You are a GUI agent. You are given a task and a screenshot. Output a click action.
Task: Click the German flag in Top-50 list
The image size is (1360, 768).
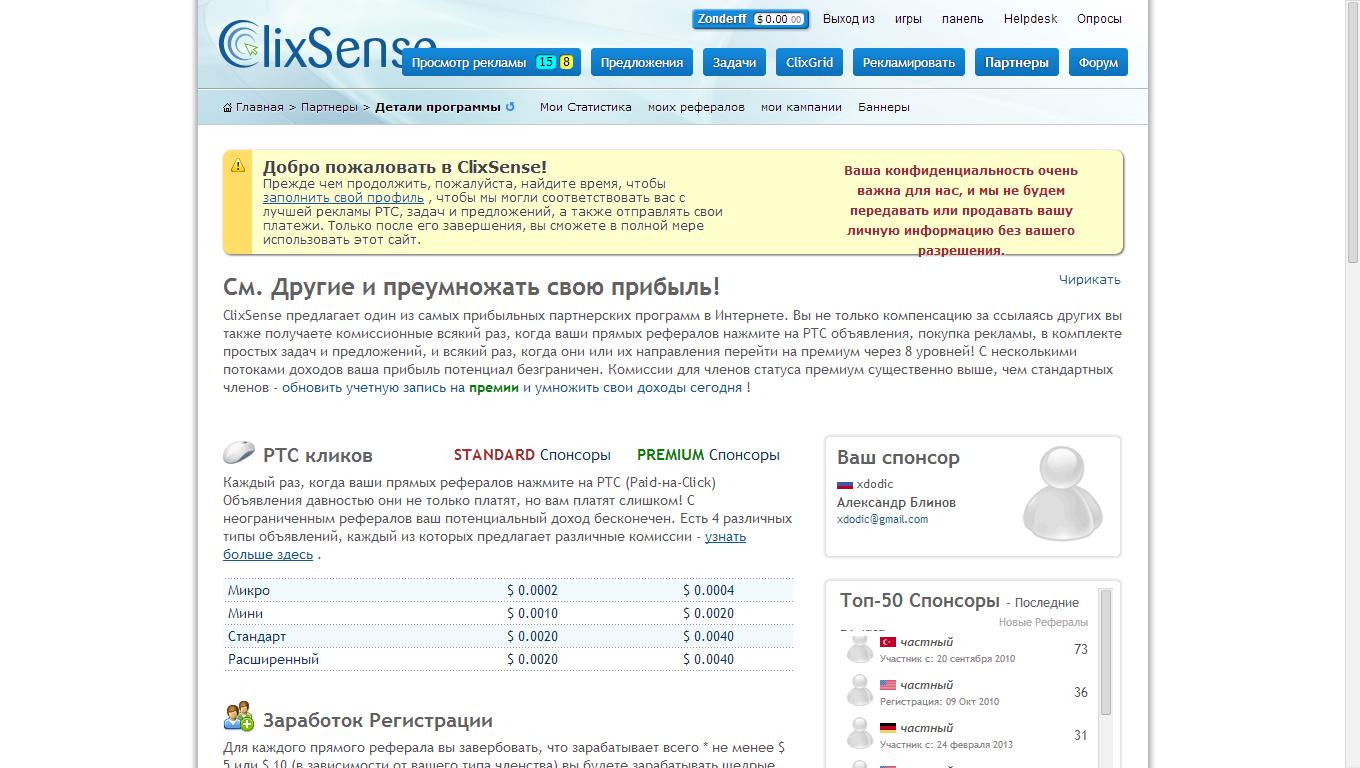(888, 728)
